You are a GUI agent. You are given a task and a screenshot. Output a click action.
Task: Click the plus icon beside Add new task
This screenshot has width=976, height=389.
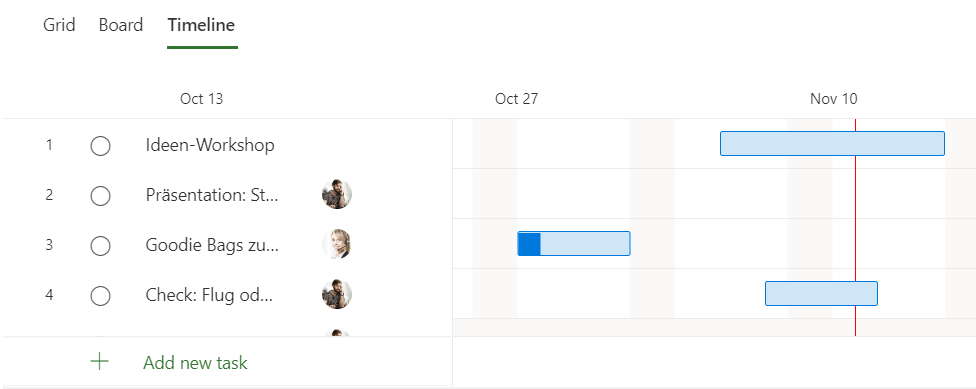(100, 362)
